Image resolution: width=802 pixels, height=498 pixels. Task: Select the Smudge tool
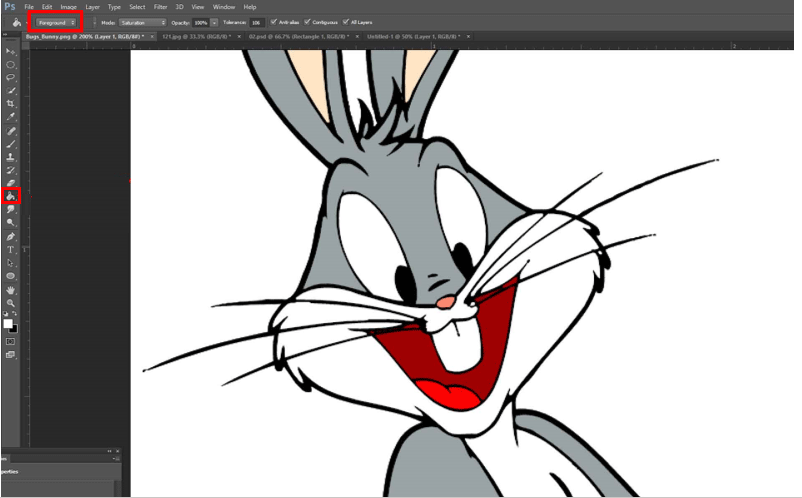coord(10,210)
